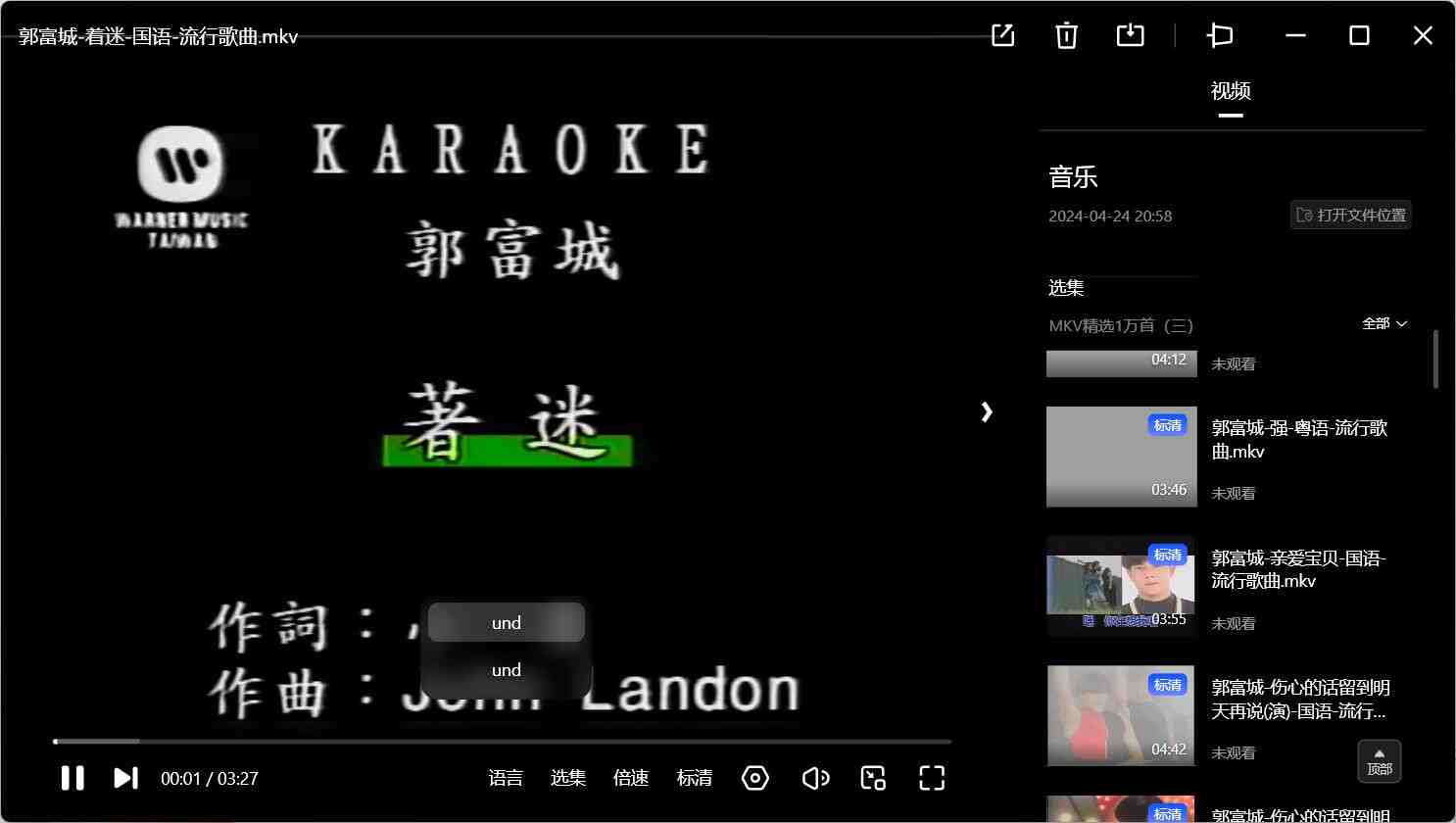Click the time display 00:01 / 03:27

pos(210,779)
